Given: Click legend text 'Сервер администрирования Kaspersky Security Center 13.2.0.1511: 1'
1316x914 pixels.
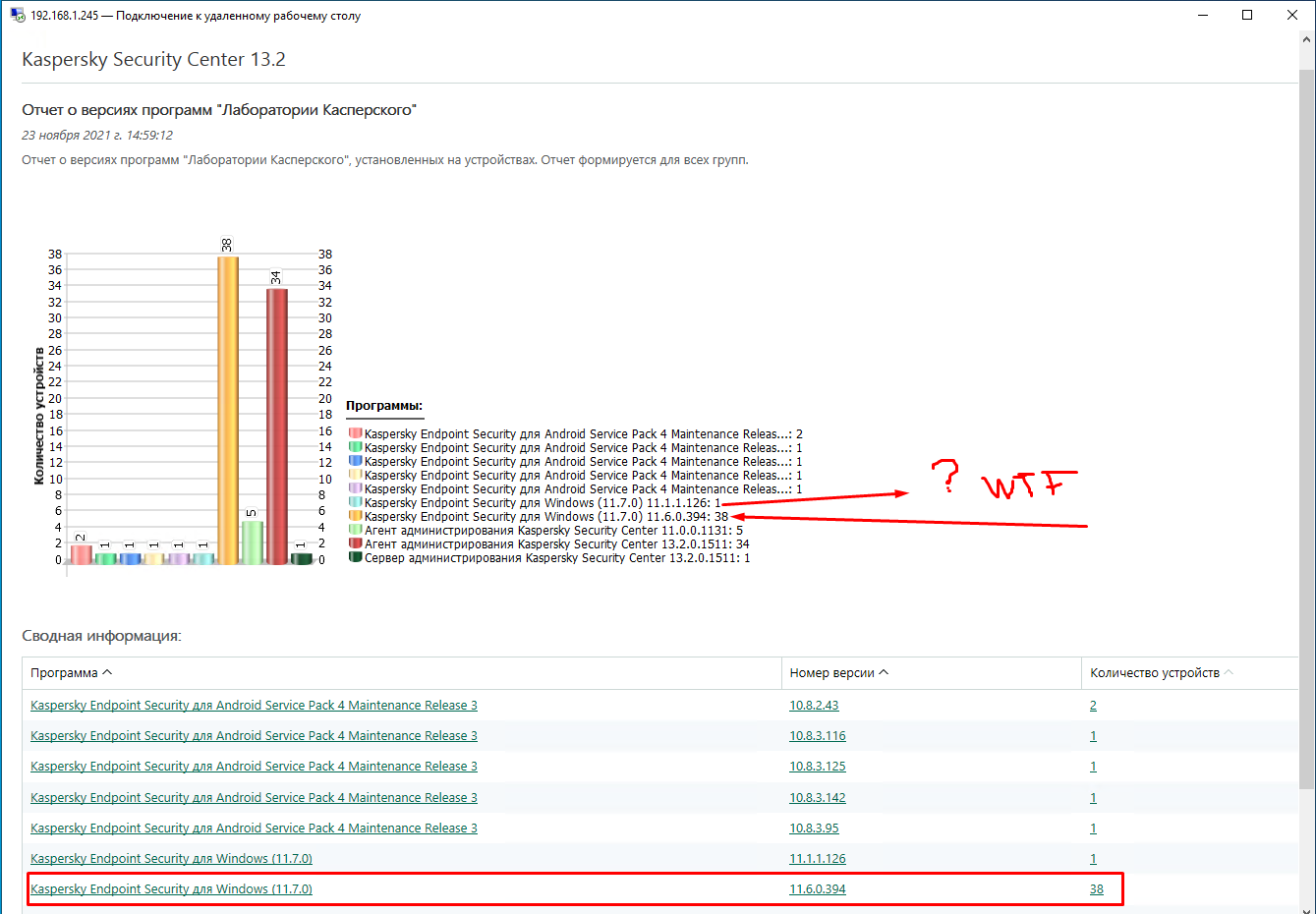Looking at the screenshot, I should pos(557,557).
